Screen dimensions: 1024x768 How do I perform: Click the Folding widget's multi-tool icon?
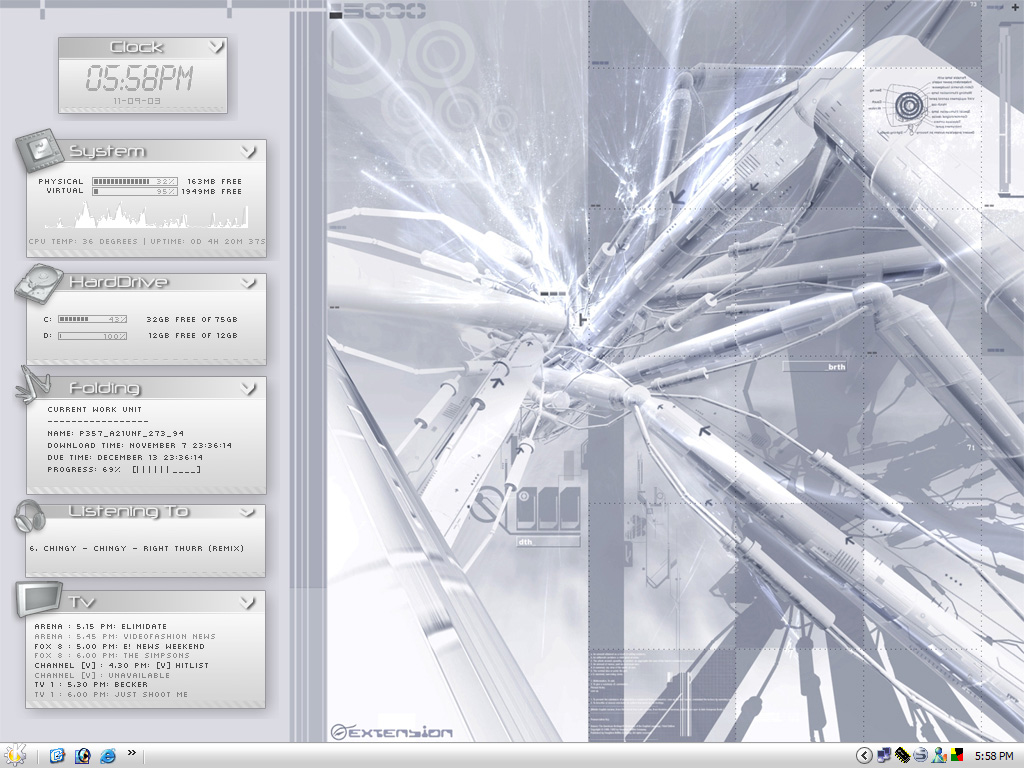[35, 387]
